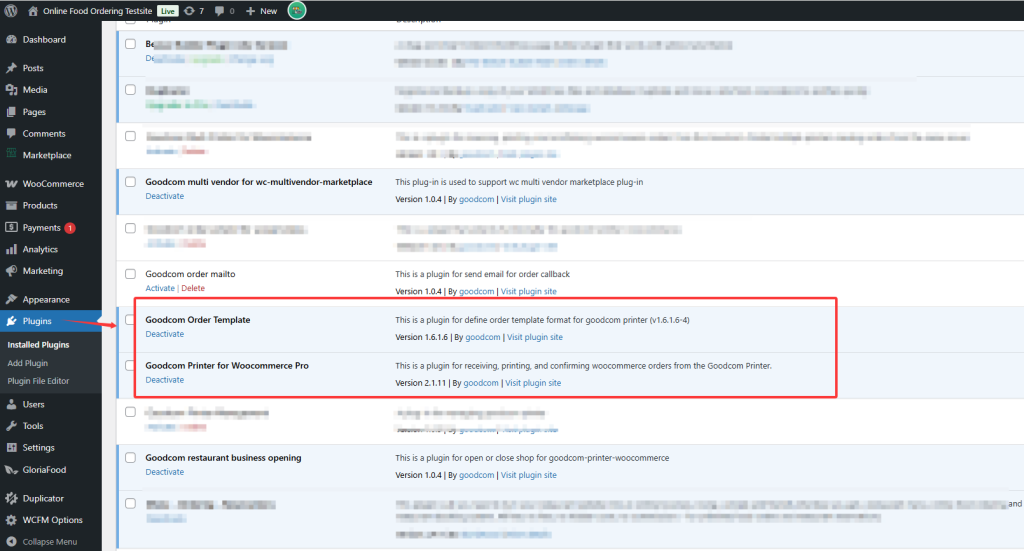Viewport: 1024px width, 551px height.
Task: Click description 'This is a plugin for send email for order callback'
Action: coord(483,274)
